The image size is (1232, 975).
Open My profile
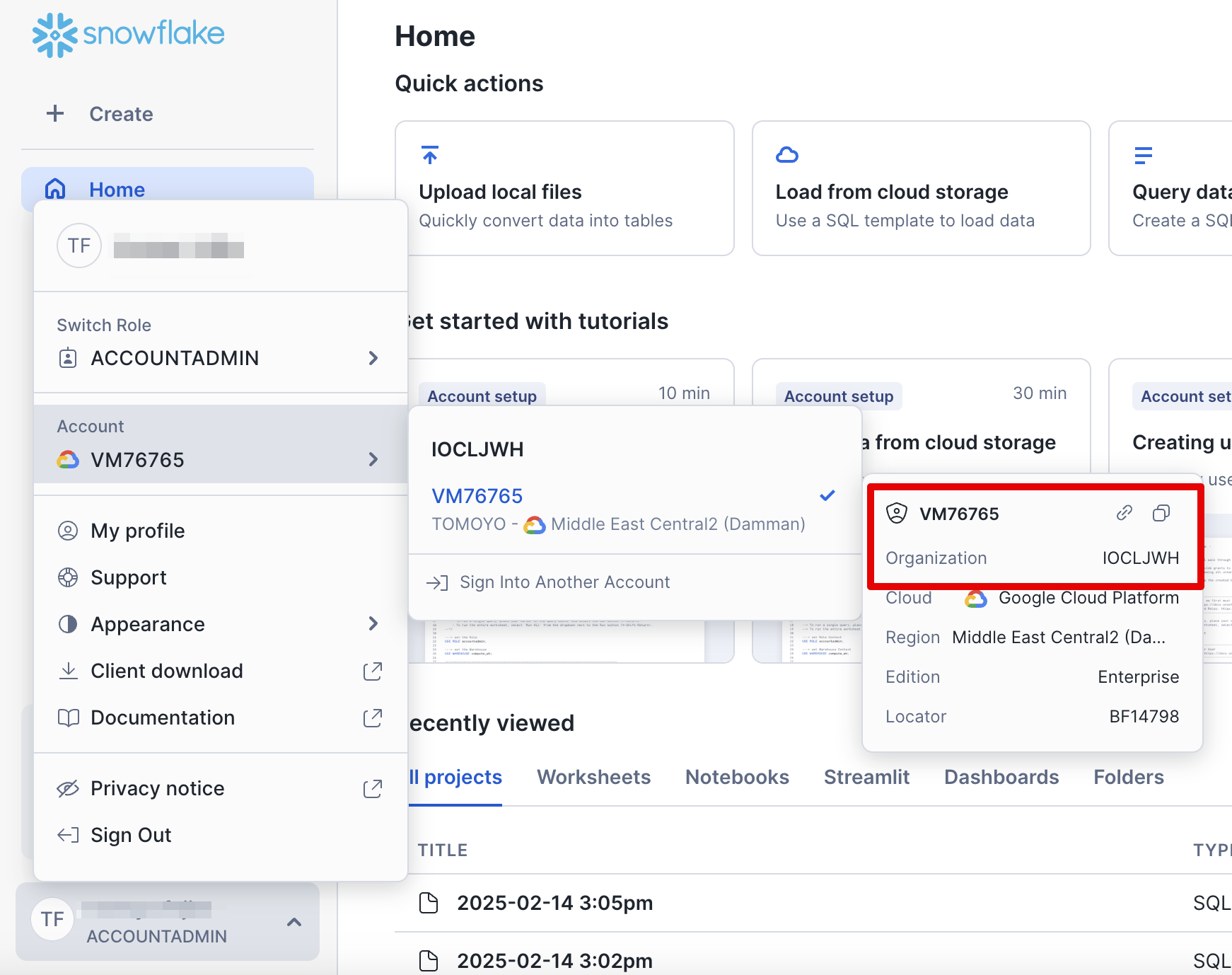coord(137,531)
